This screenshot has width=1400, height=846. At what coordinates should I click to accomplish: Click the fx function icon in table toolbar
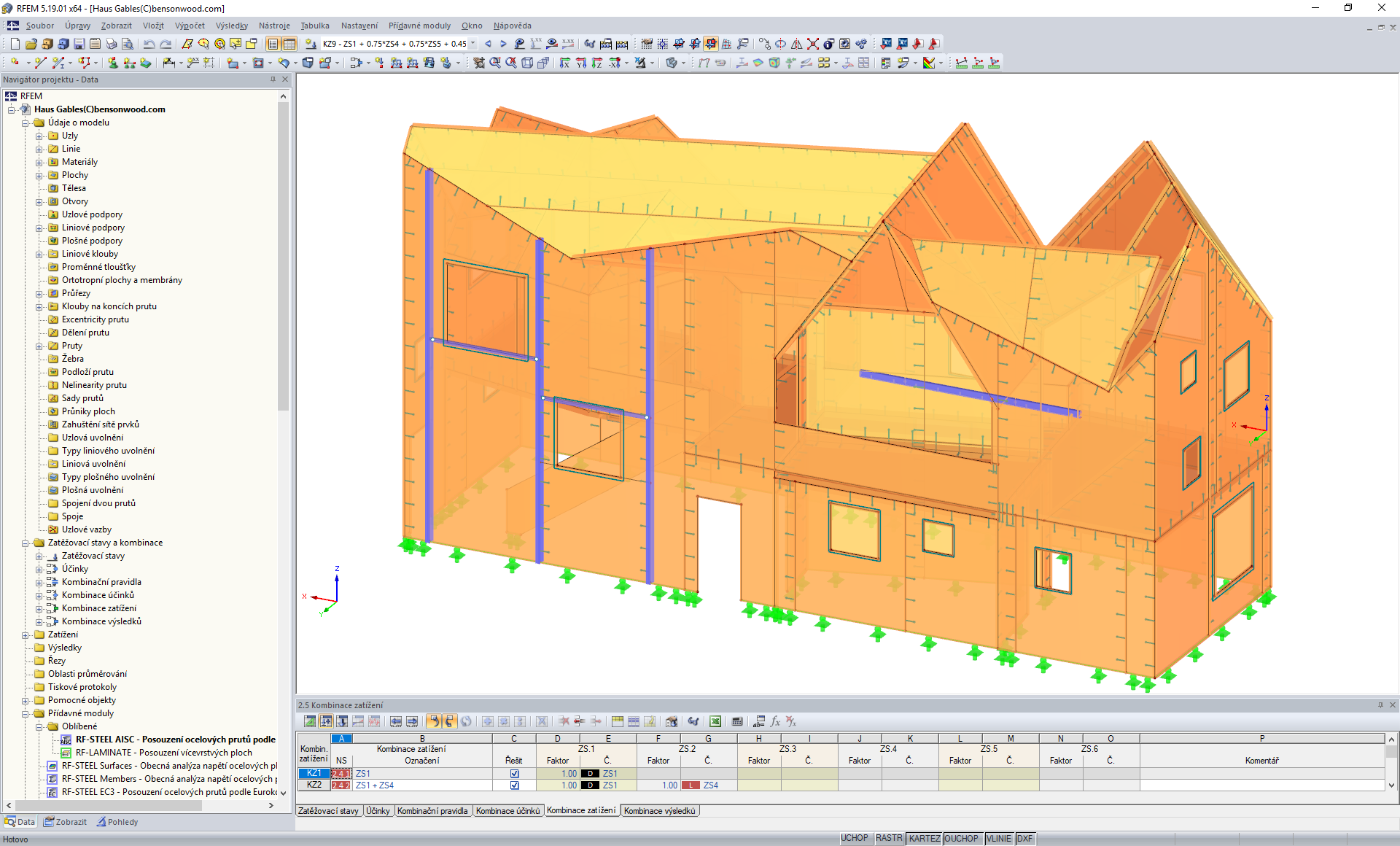click(x=774, y=722)
